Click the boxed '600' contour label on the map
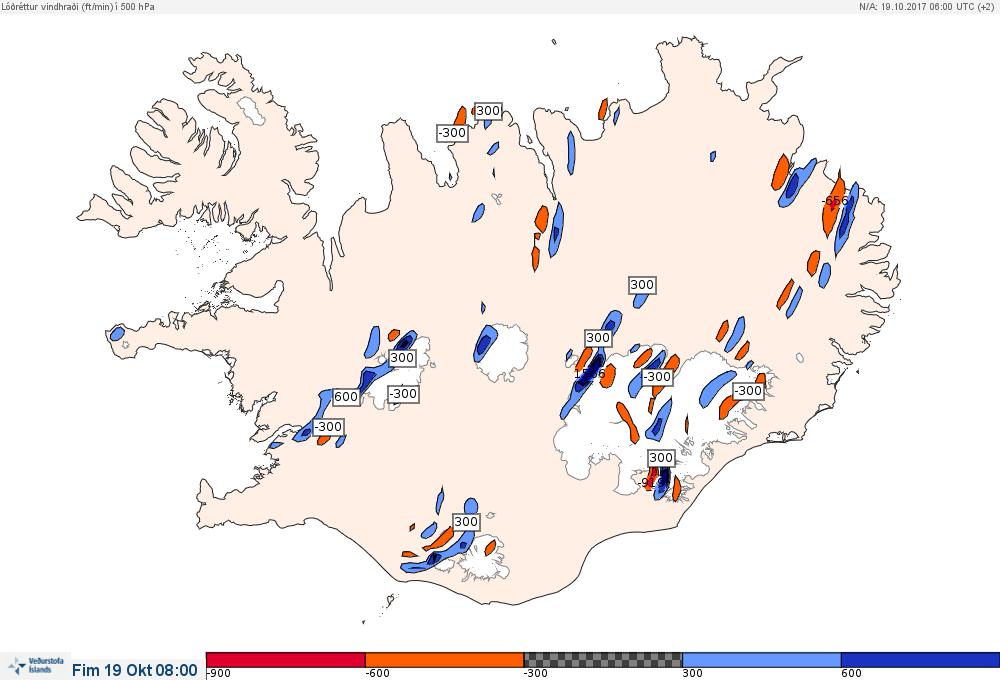Viewport: 1000px width, 680px height. [x=346, y=397]
